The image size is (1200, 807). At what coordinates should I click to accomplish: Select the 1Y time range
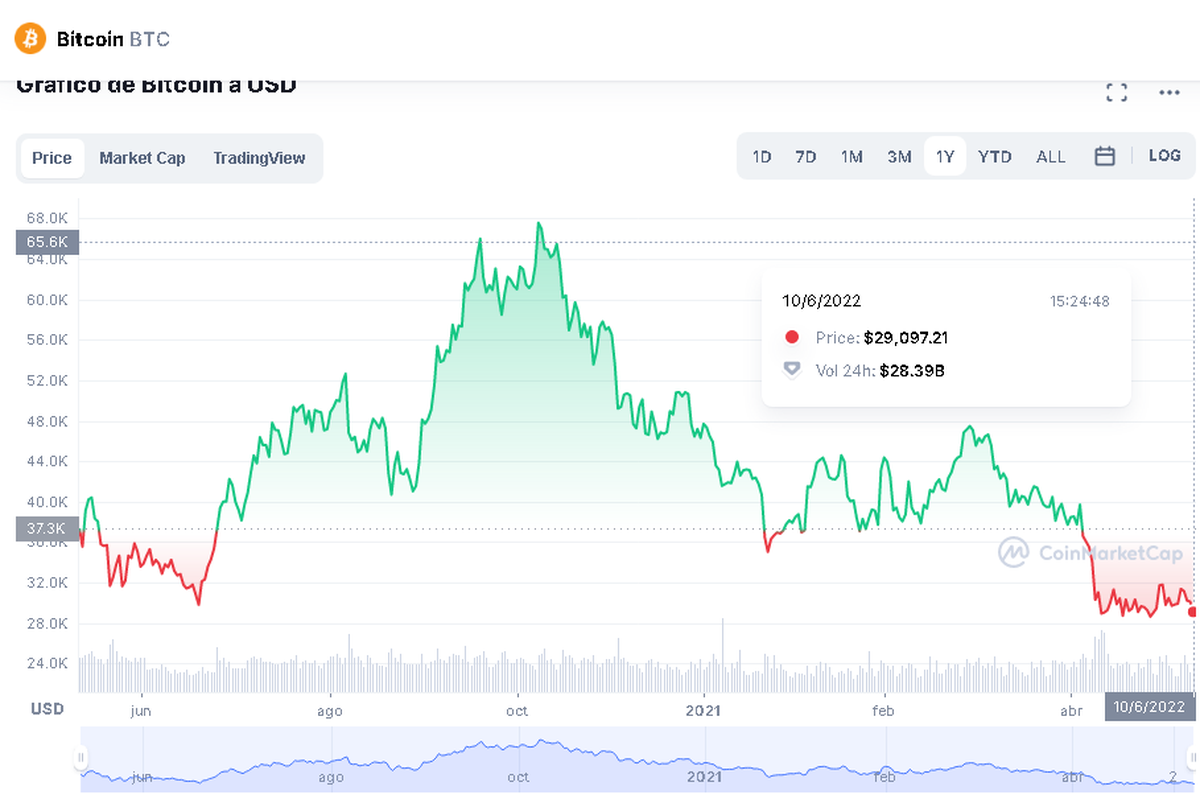point(945,157)
